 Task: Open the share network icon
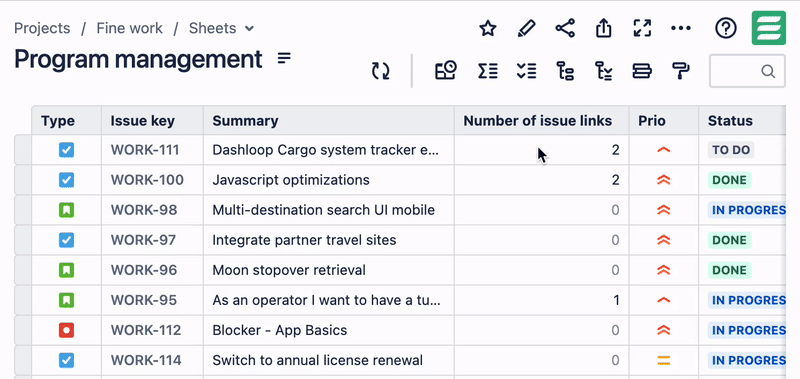point(565,28)
